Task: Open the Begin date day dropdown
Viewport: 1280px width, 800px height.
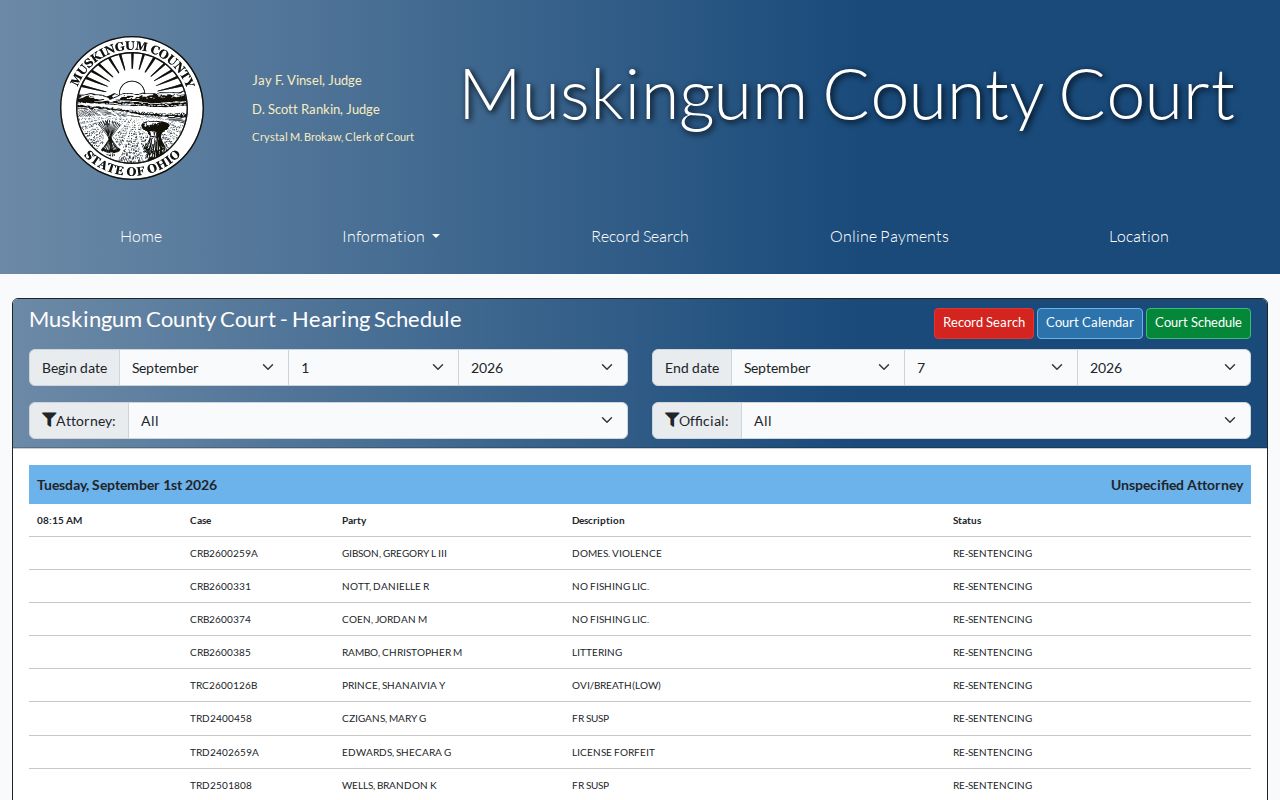Action: (x=374, y=368)
